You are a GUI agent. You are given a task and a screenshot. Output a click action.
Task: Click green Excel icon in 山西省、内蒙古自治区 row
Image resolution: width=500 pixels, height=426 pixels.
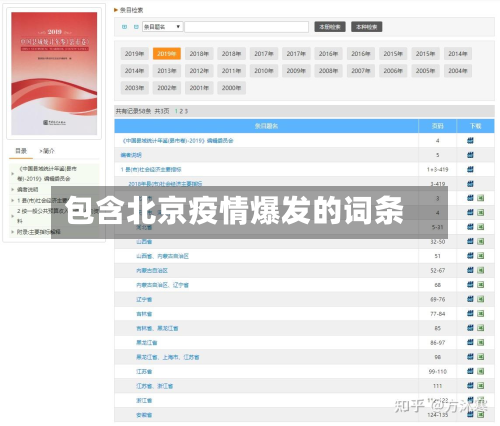pyautogui.click(x=480, y=256)
